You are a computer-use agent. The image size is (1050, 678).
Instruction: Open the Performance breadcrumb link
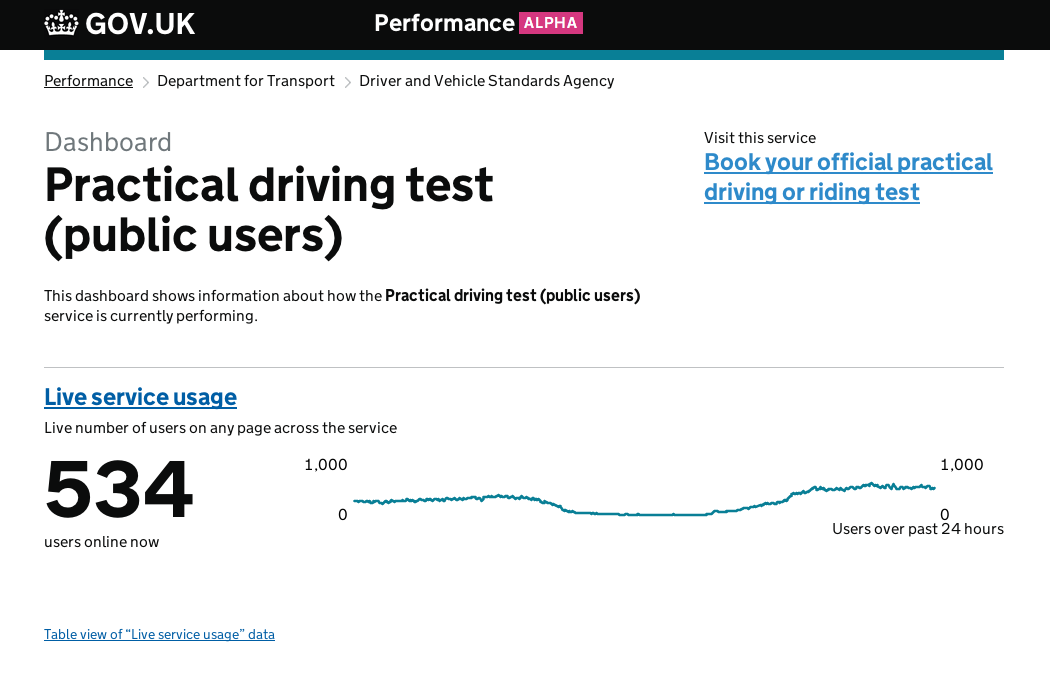tap(88, 80)
